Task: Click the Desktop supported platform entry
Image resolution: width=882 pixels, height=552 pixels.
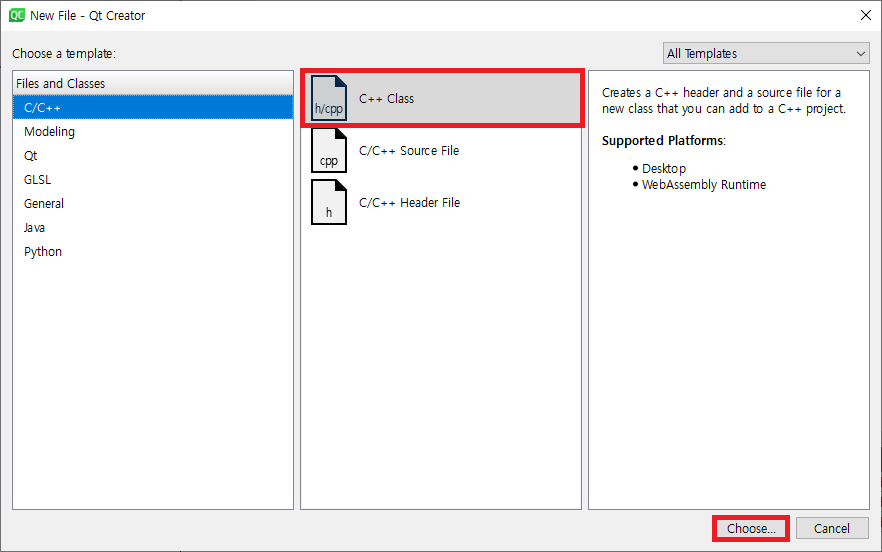Action: (664, 168)
